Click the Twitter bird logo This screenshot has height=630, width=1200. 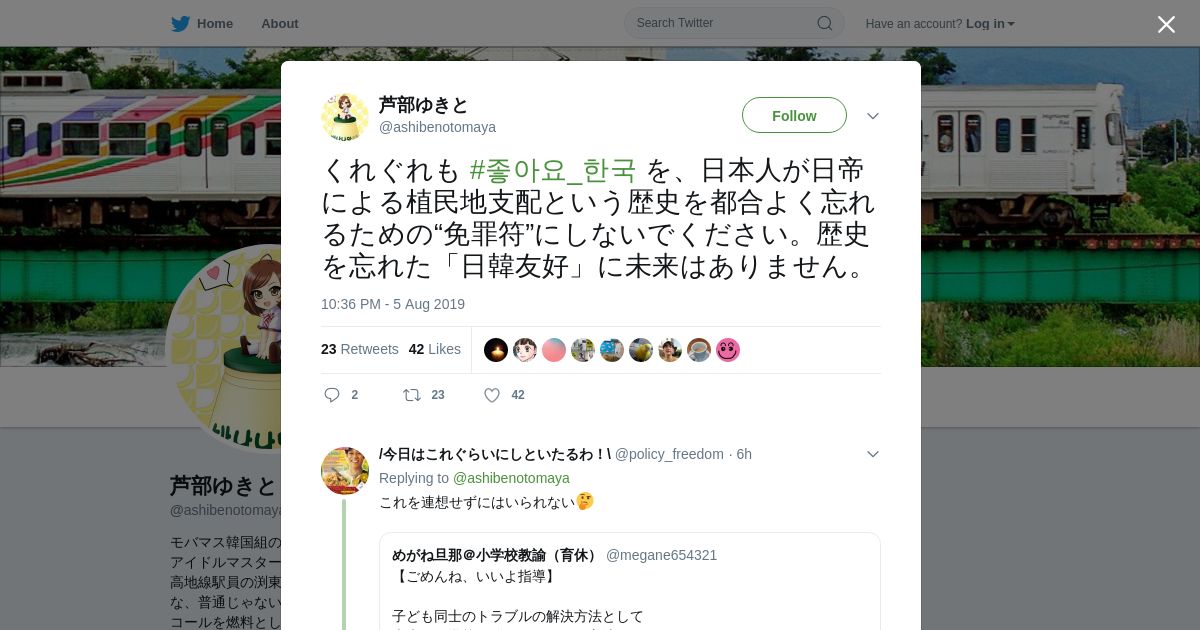(180, 23)
